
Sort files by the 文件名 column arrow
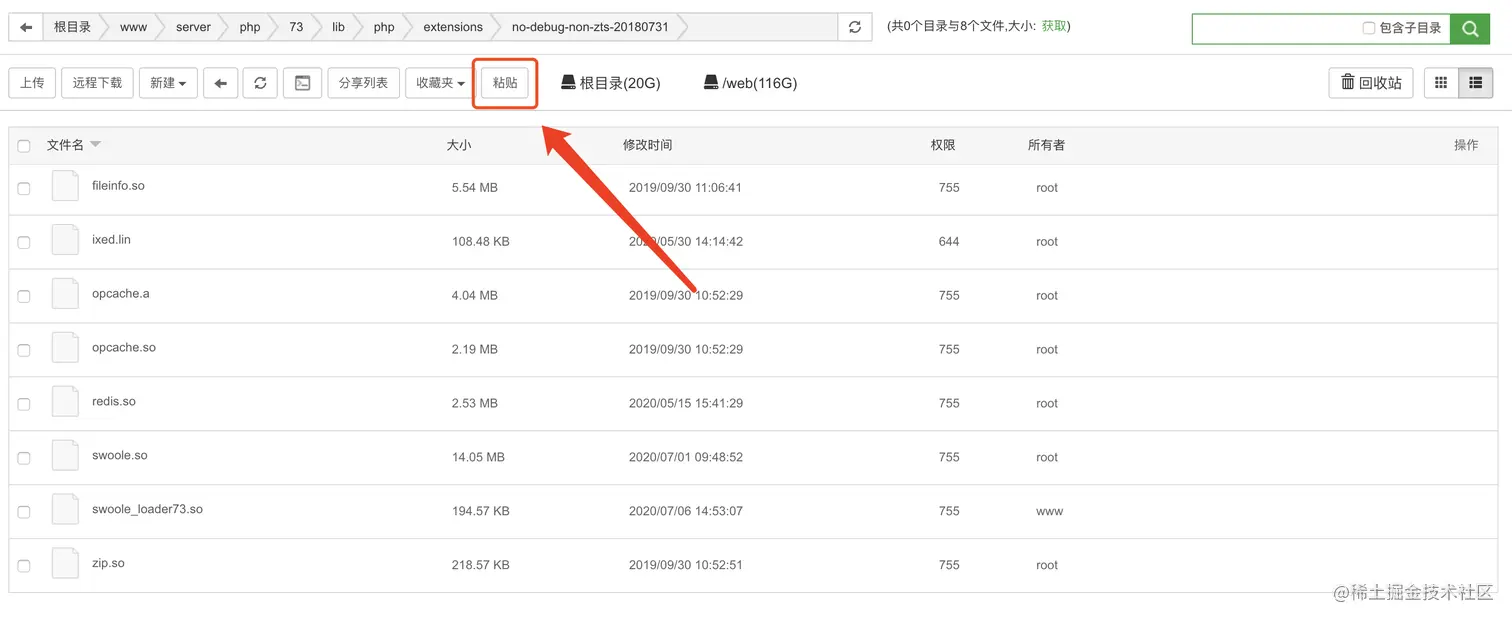[x=96, y=145]
